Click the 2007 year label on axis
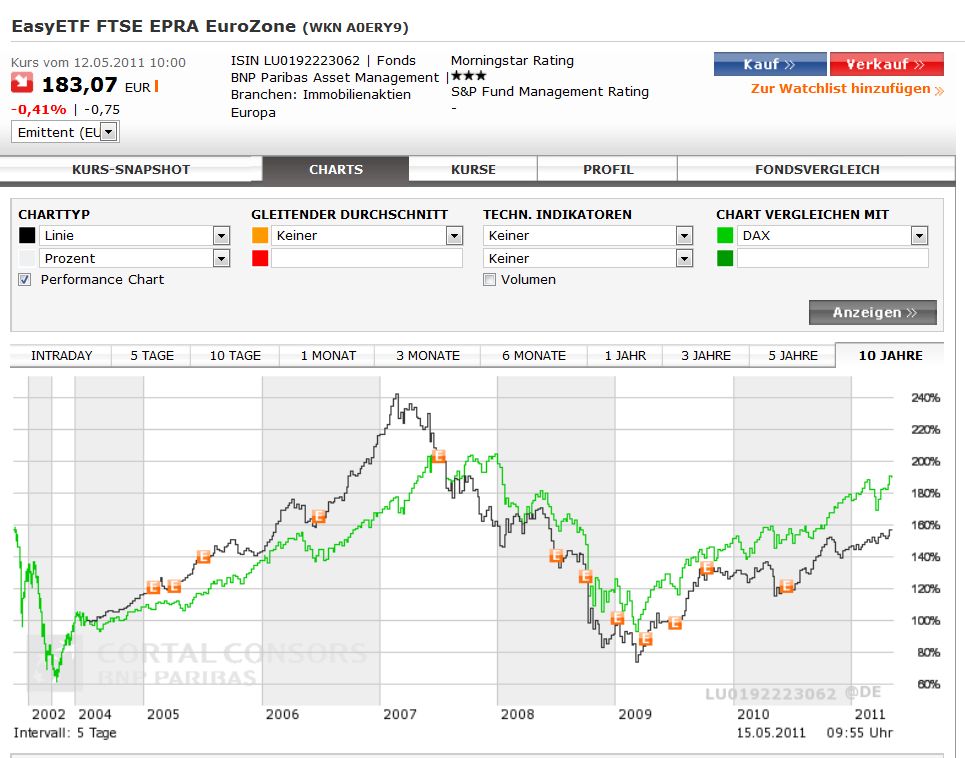Image resolution: width=965 pixels, height=758 pixels. 399,714
